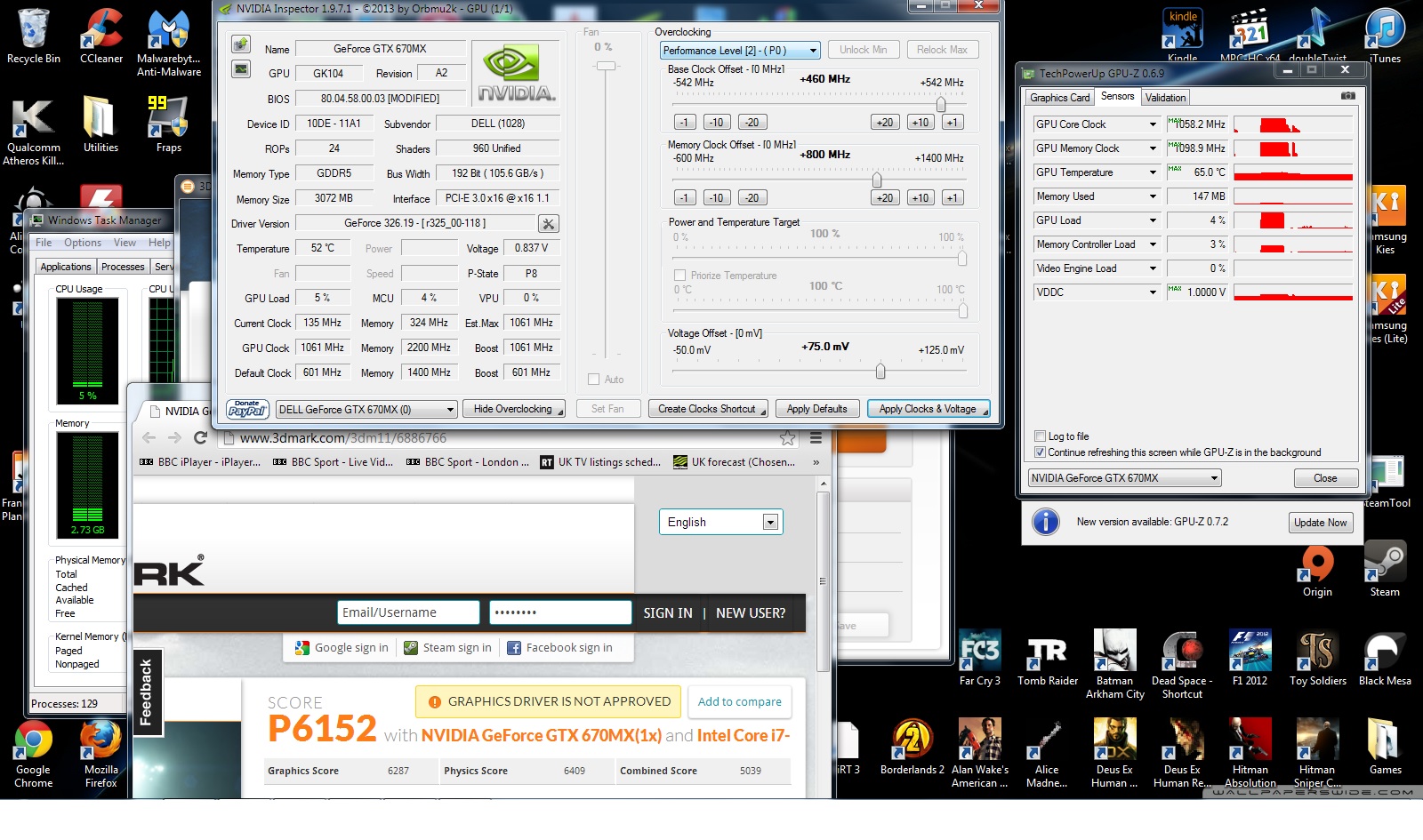
Task: Switch to GPU-Z Graphics Card tab
Action: click(x=1059, y=98)
